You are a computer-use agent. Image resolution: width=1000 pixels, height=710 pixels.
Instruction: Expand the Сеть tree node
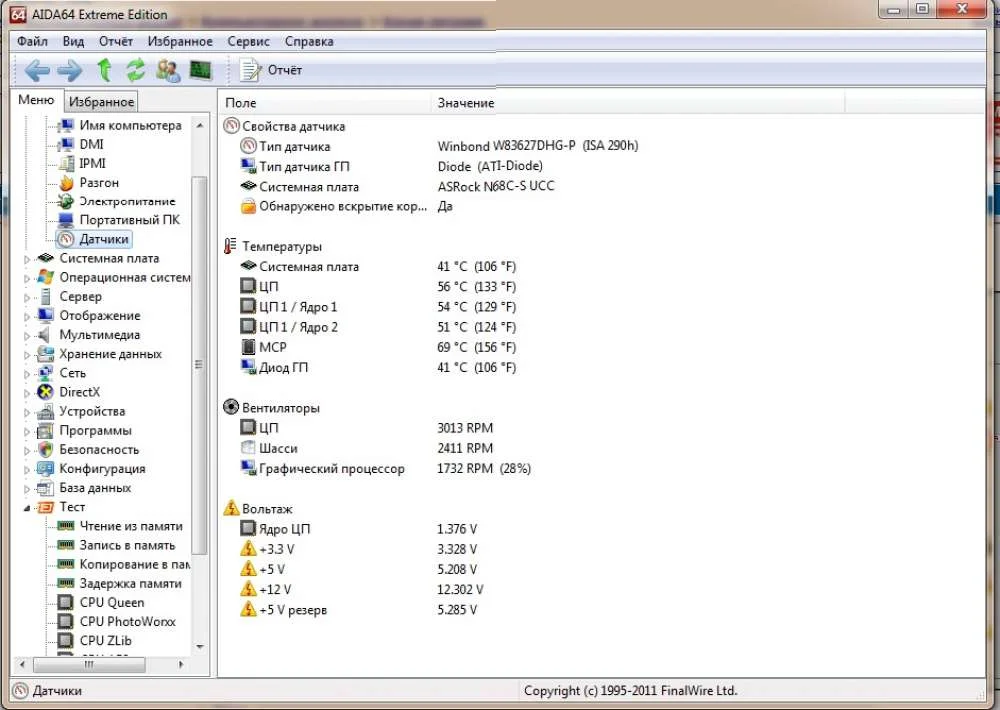click(27, 374)
